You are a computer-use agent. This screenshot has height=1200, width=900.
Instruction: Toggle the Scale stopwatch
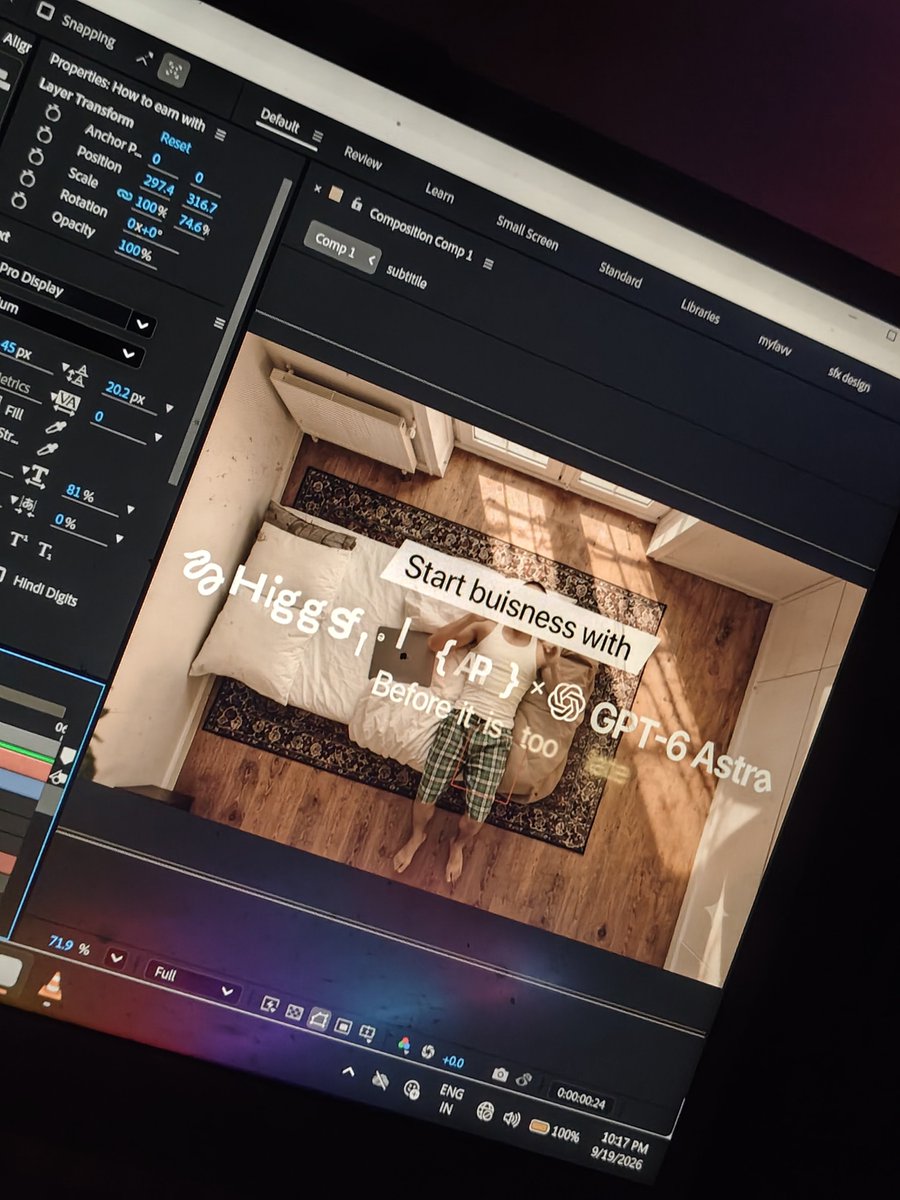pyautogui.click(x=35, y=157)
